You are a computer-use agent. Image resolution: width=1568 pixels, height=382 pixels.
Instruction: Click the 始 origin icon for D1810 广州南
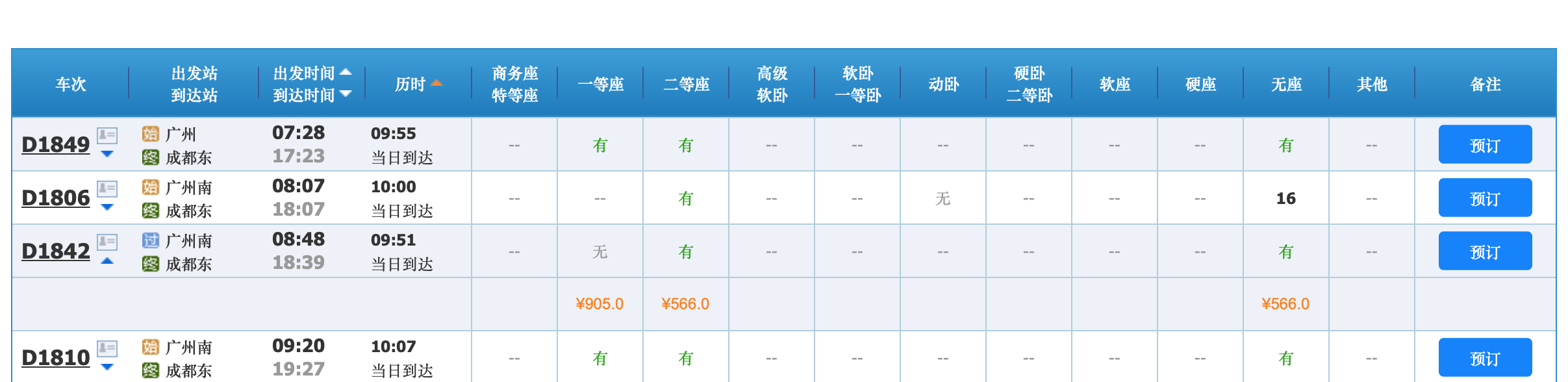(x=151, y=347)
